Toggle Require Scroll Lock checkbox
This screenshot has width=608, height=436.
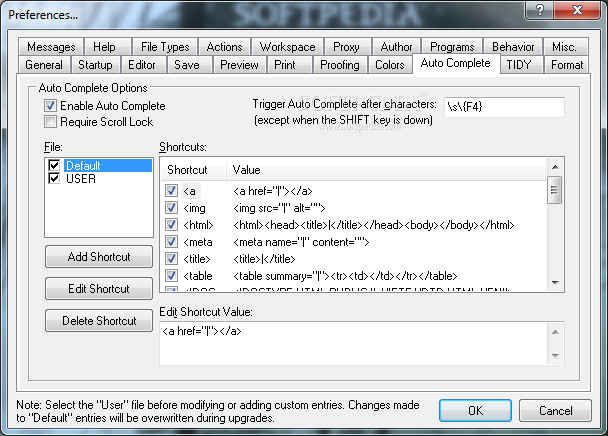[50, 121]
